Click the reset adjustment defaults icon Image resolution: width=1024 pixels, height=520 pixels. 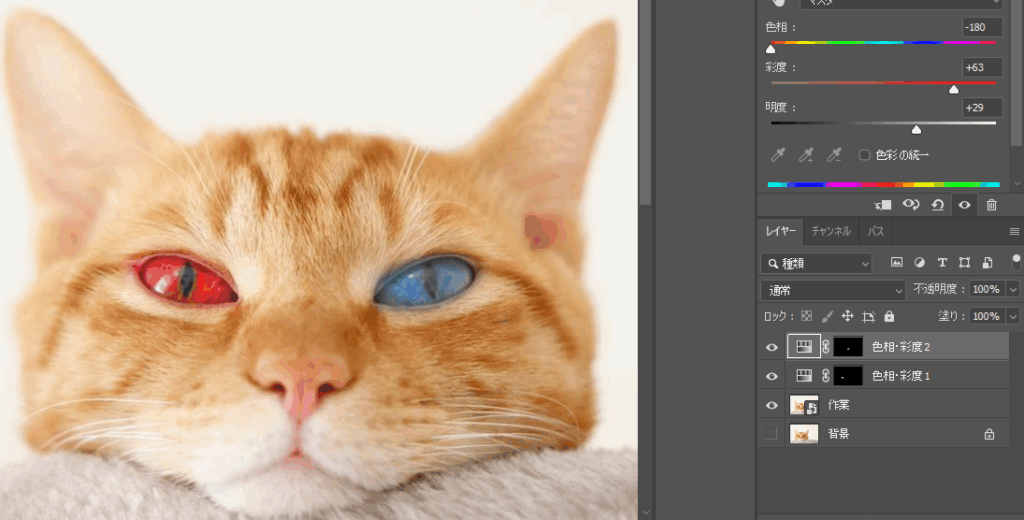(937, 205)
